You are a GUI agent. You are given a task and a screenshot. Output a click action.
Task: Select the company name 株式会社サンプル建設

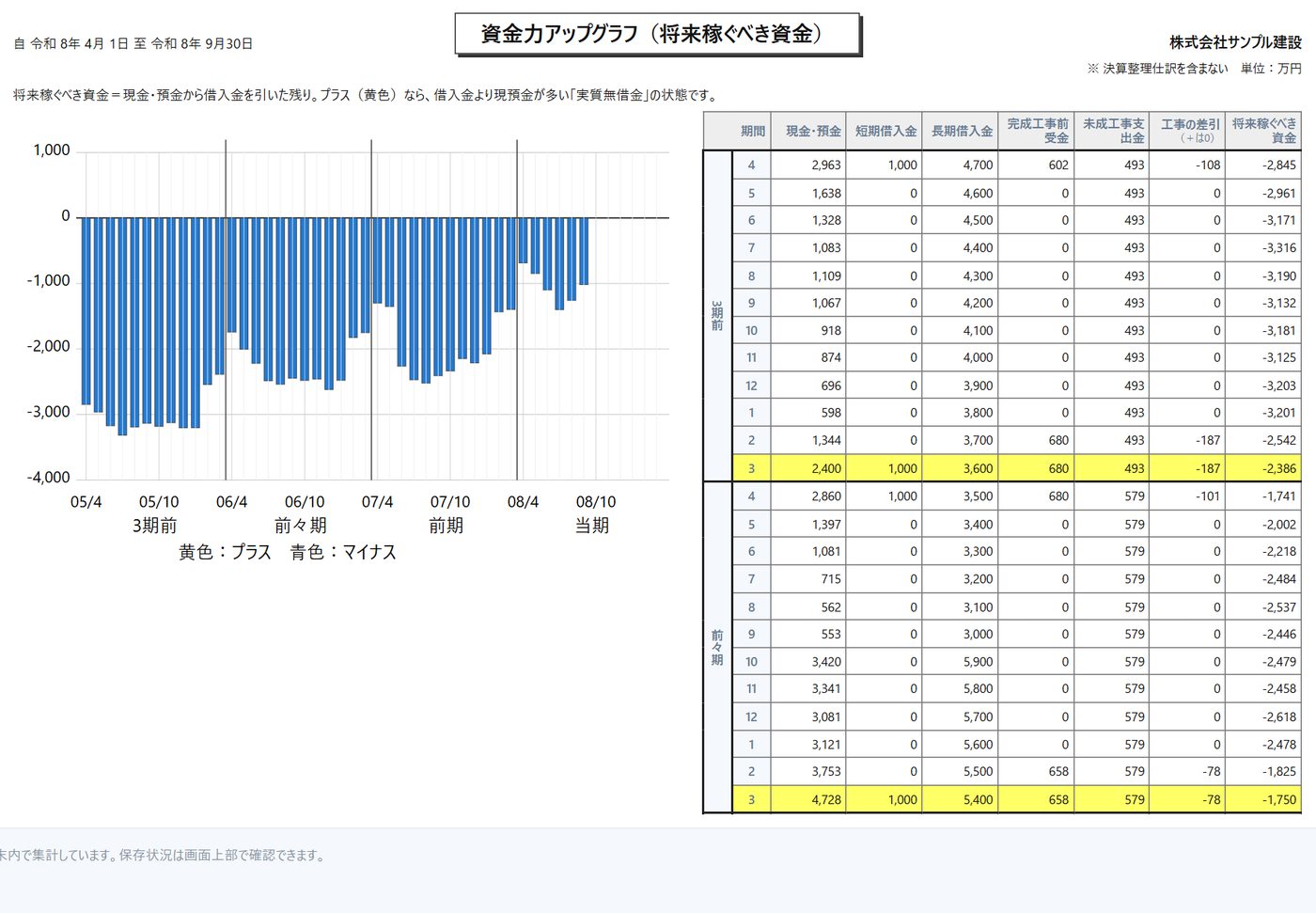point(1235,42)
